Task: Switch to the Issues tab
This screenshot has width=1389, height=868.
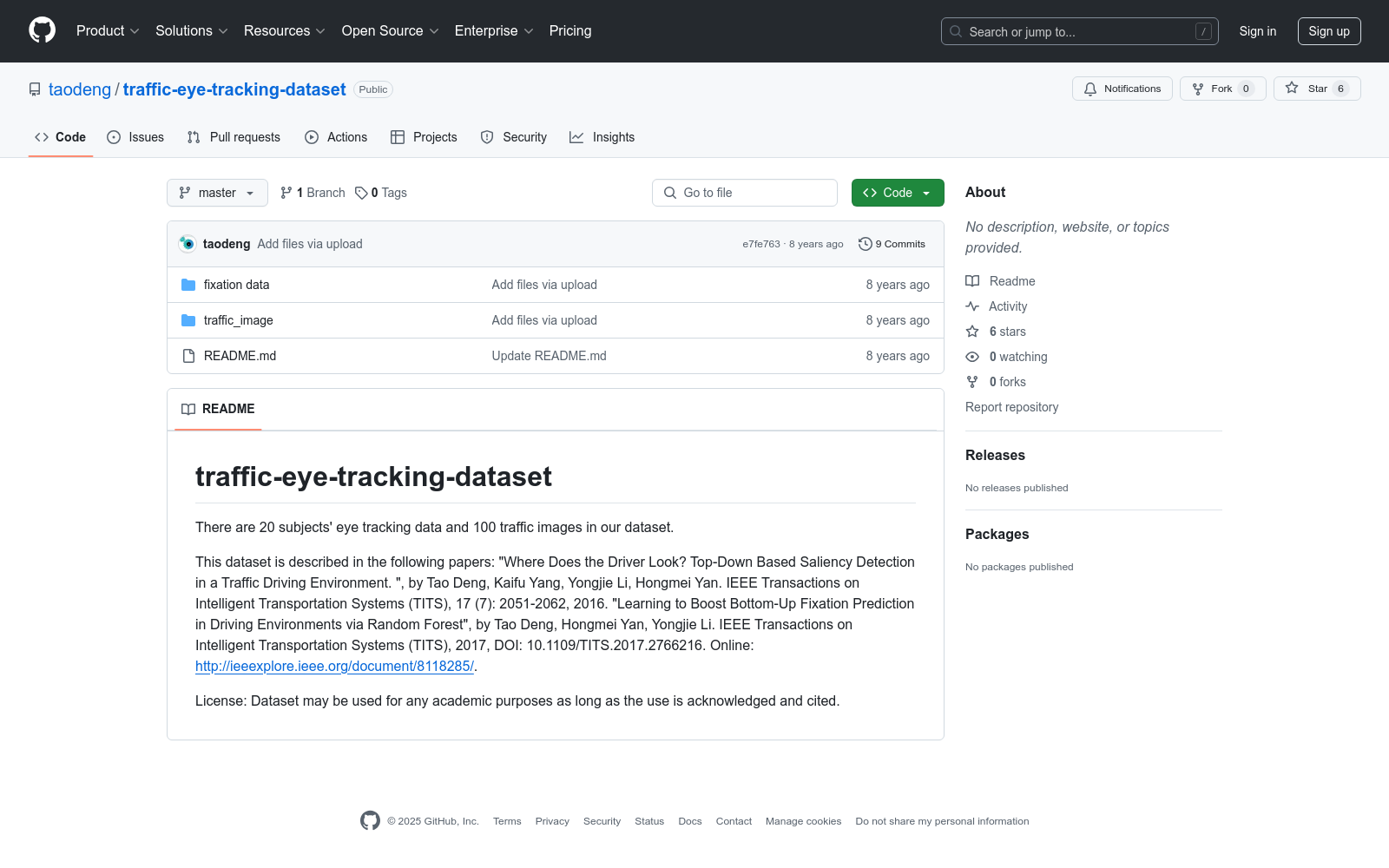Action: tap(135, 137)
